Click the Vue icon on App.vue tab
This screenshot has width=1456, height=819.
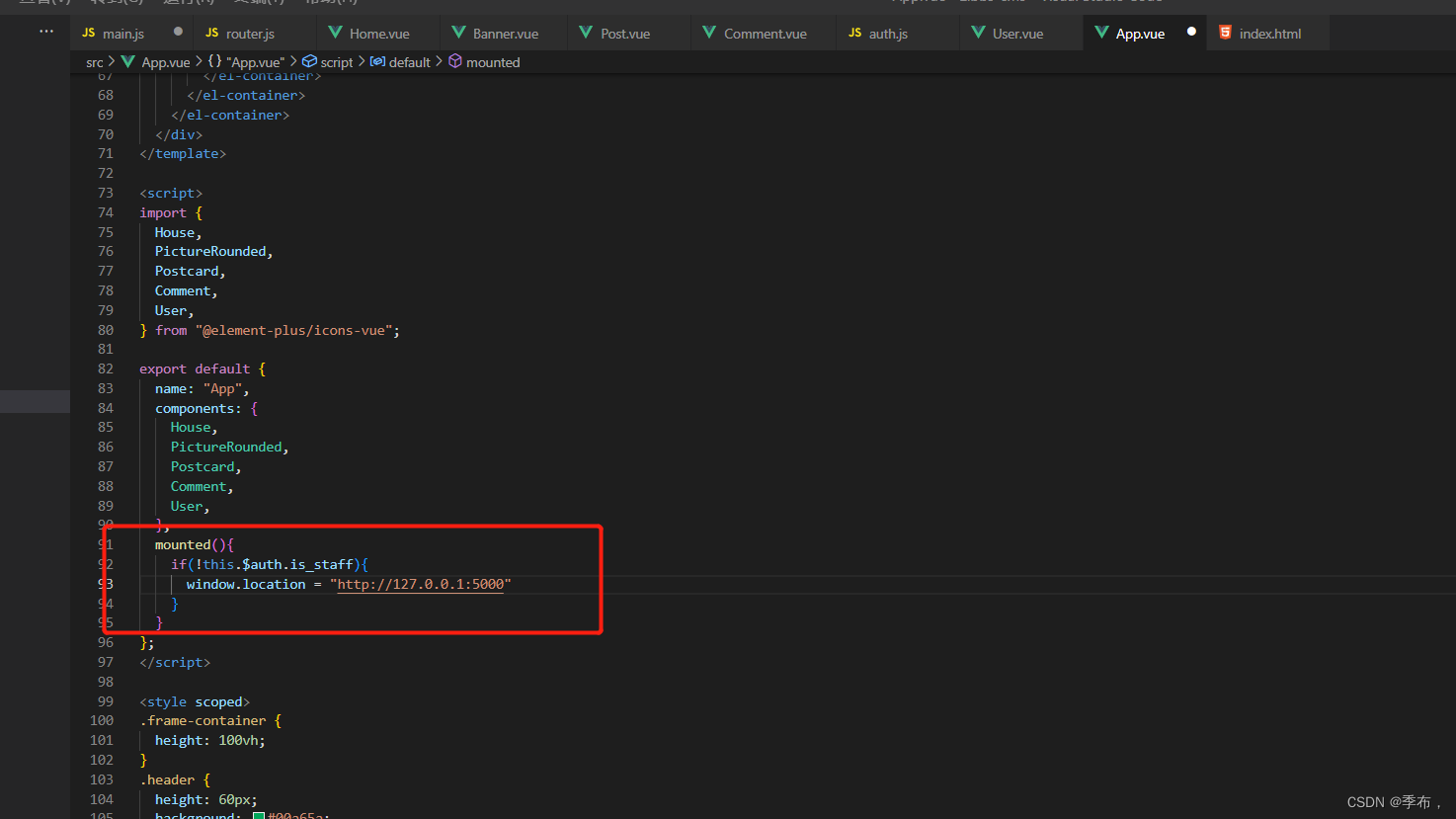[x=1101, y=33]
